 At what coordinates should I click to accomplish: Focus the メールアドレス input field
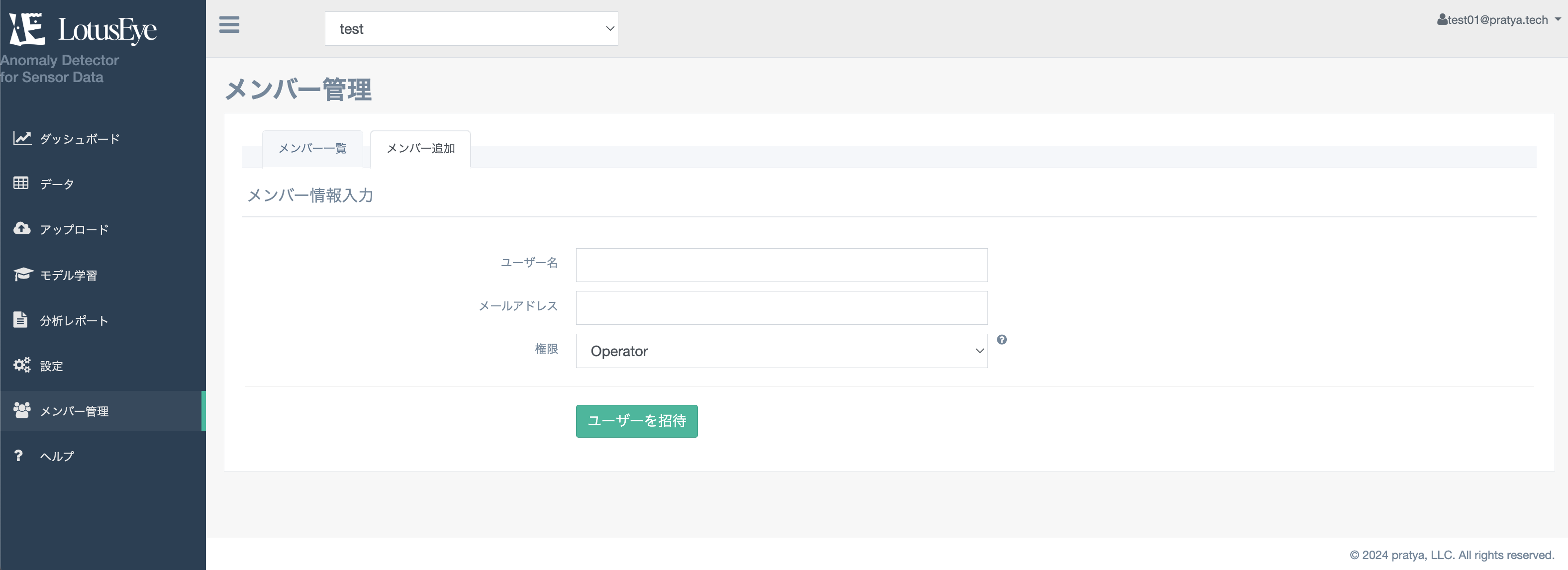point(782,308)
